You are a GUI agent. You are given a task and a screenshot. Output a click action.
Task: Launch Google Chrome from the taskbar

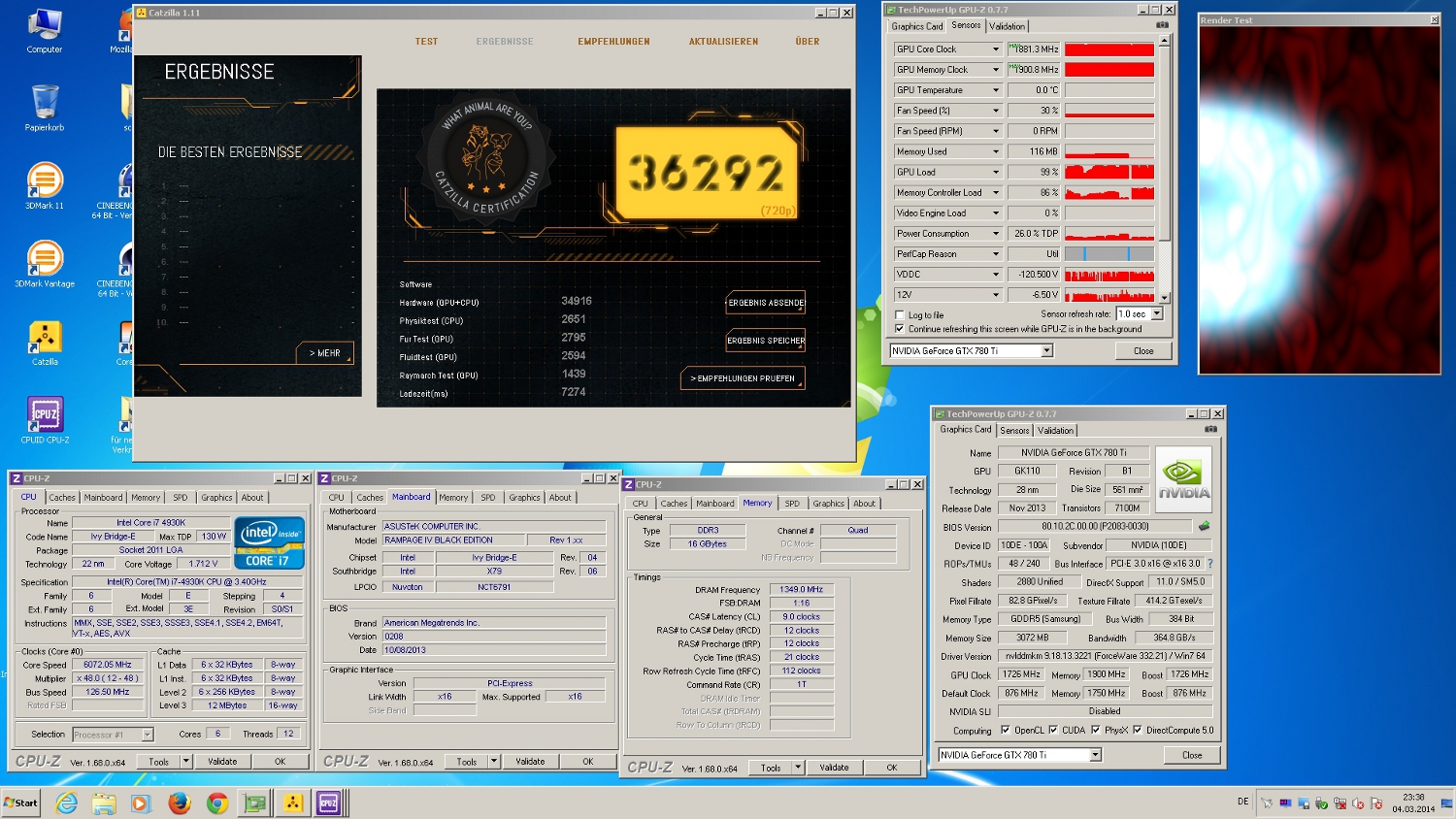[216, 803]
